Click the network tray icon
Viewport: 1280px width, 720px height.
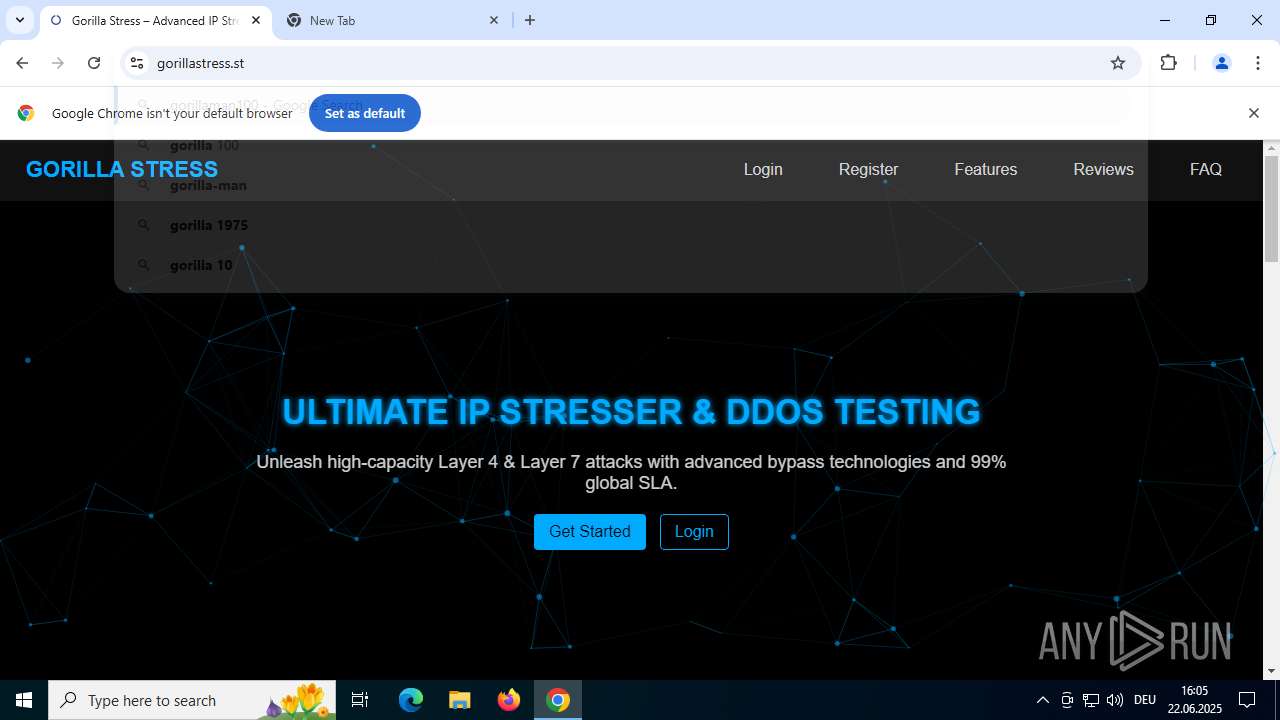click(1091, 700)
